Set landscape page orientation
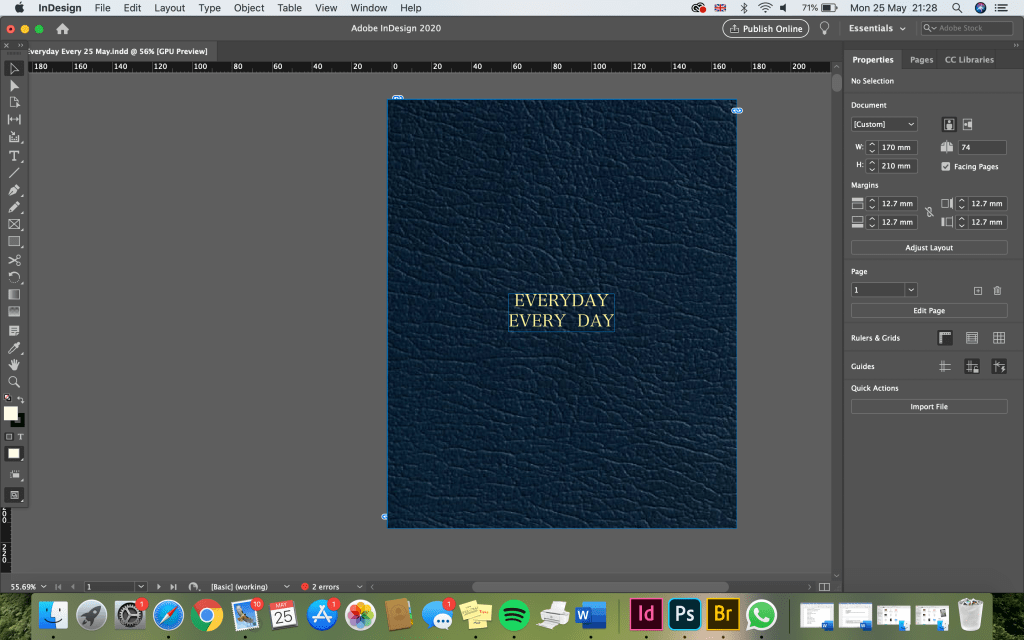1024x640 pixels. click(969, 125)
